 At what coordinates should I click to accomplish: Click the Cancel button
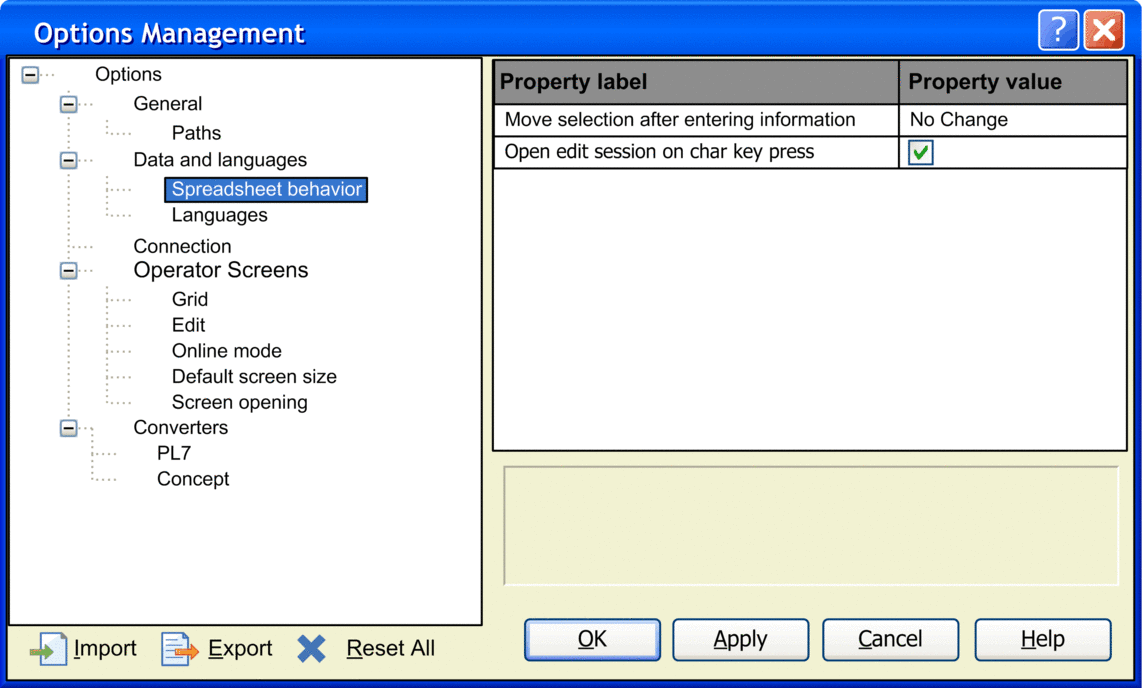click(890, 640)
